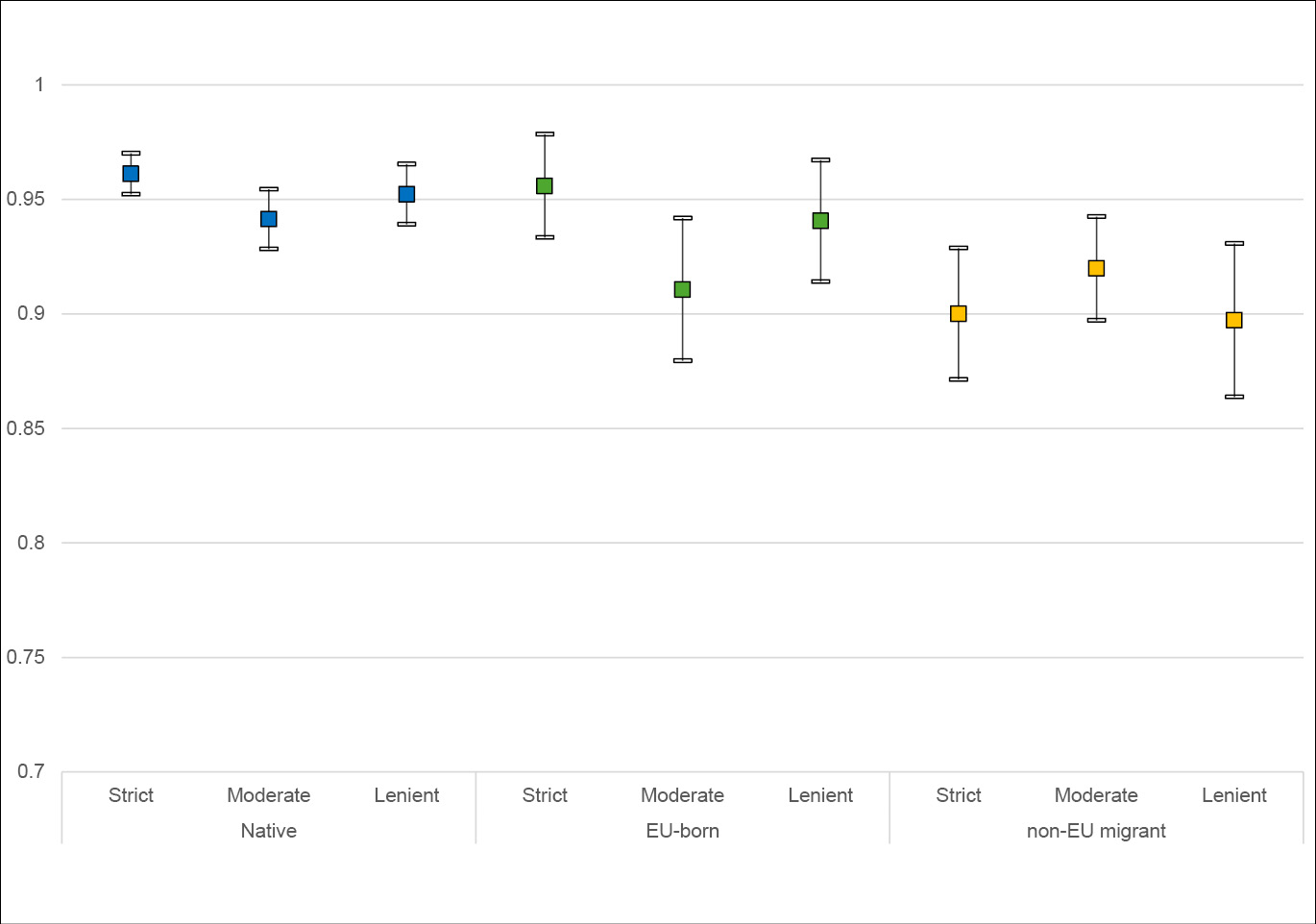This screenshot has width=1316, height=924.
Task: Select the Lenient label under non-EU migrant
Action: pyautogui.click(x=1234, y=795)
